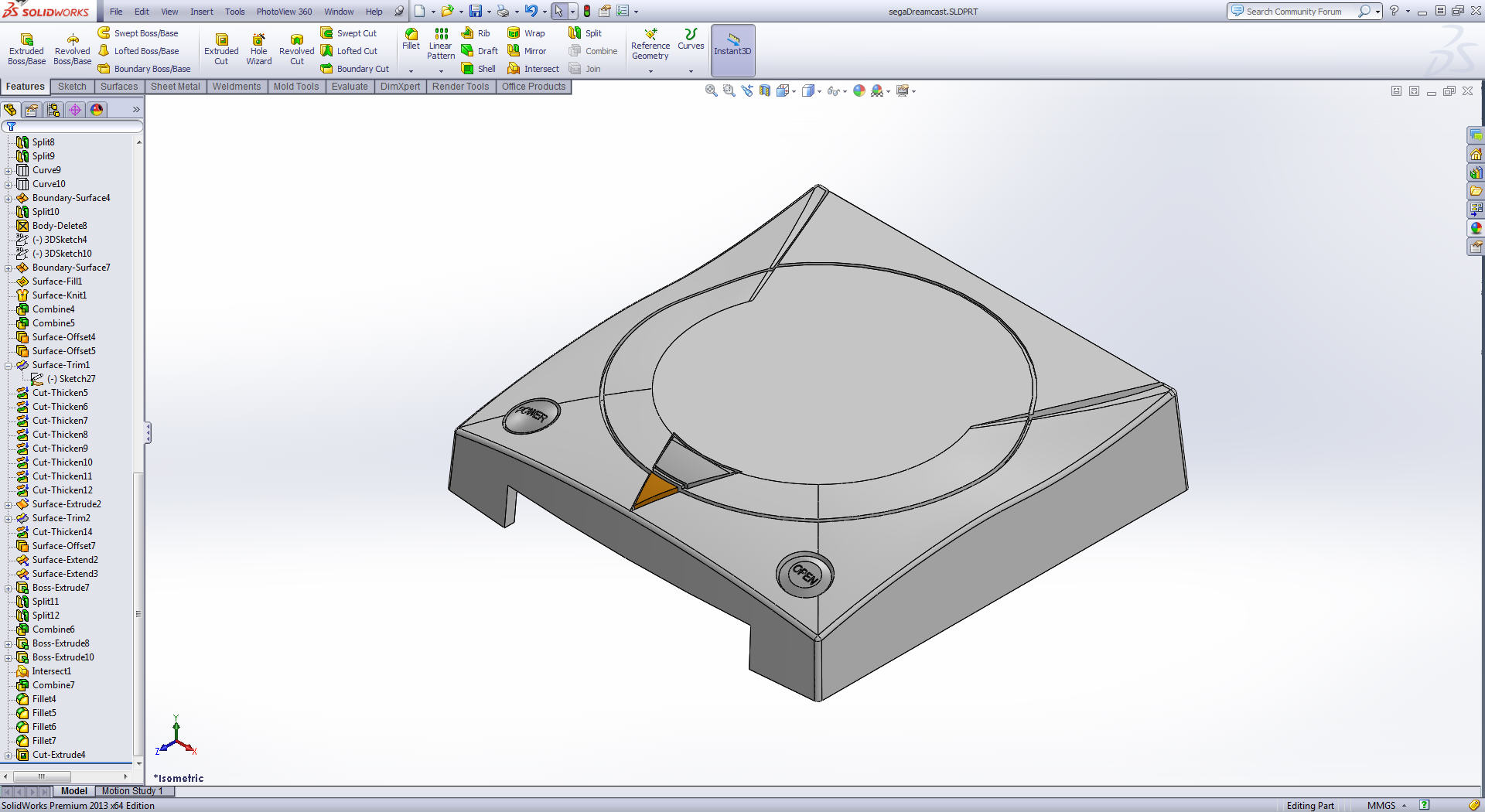Open the Undo history dropdown arrow
The width and height of the screenshot is (1485, 812).
coord(544,12)
